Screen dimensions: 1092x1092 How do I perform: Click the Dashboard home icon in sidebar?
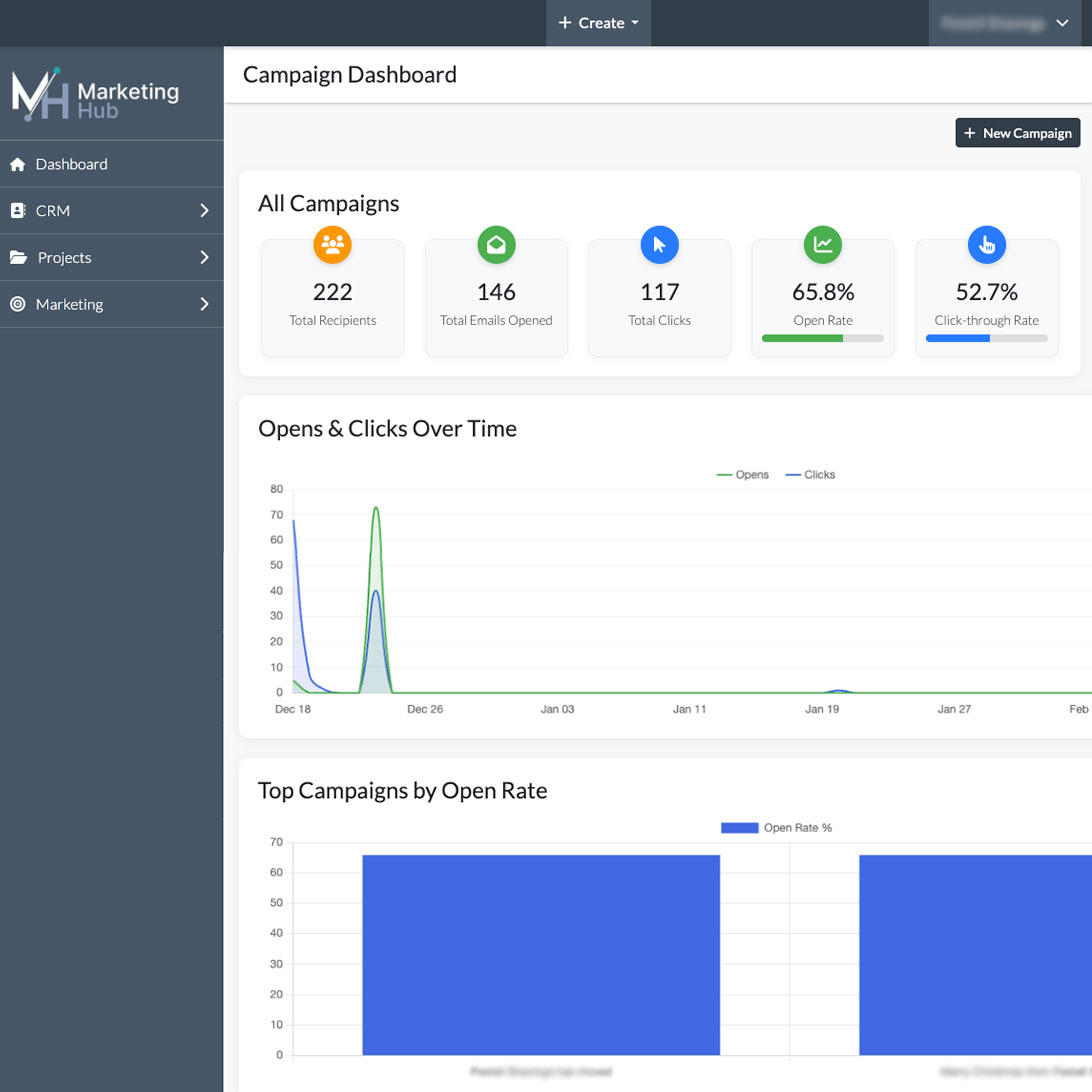(x=17, y=164)
